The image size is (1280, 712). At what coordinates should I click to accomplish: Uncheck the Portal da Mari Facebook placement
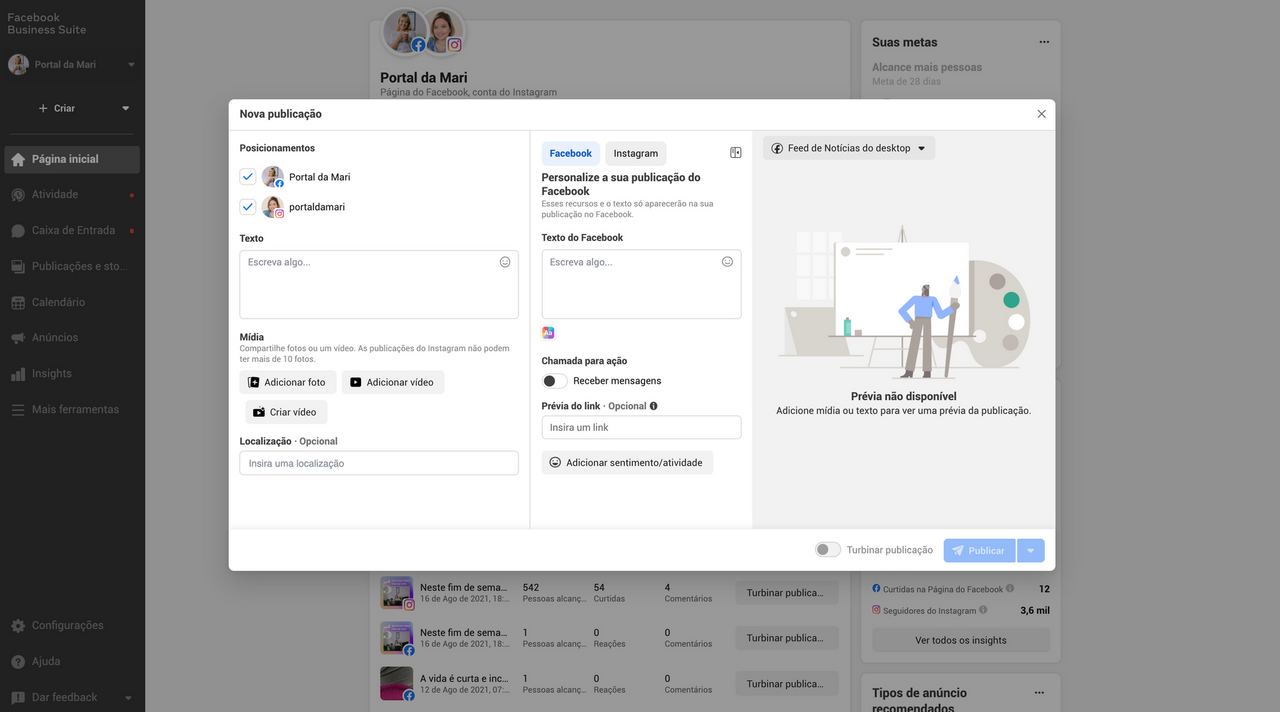[x=248, y=177]
